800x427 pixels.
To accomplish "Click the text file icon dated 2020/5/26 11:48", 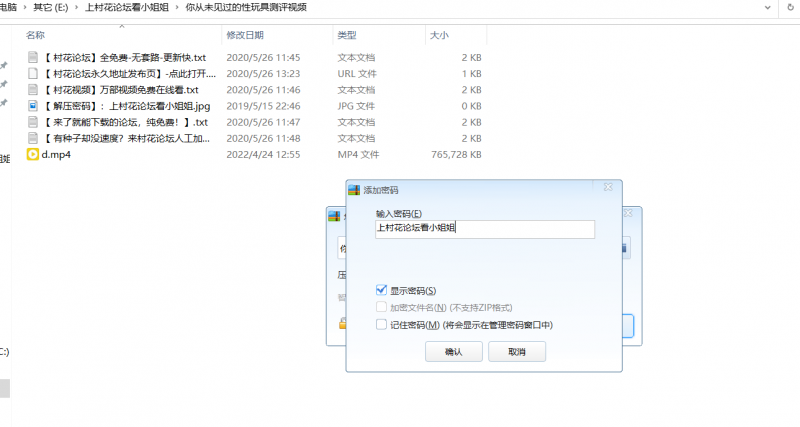I will 32,137.
